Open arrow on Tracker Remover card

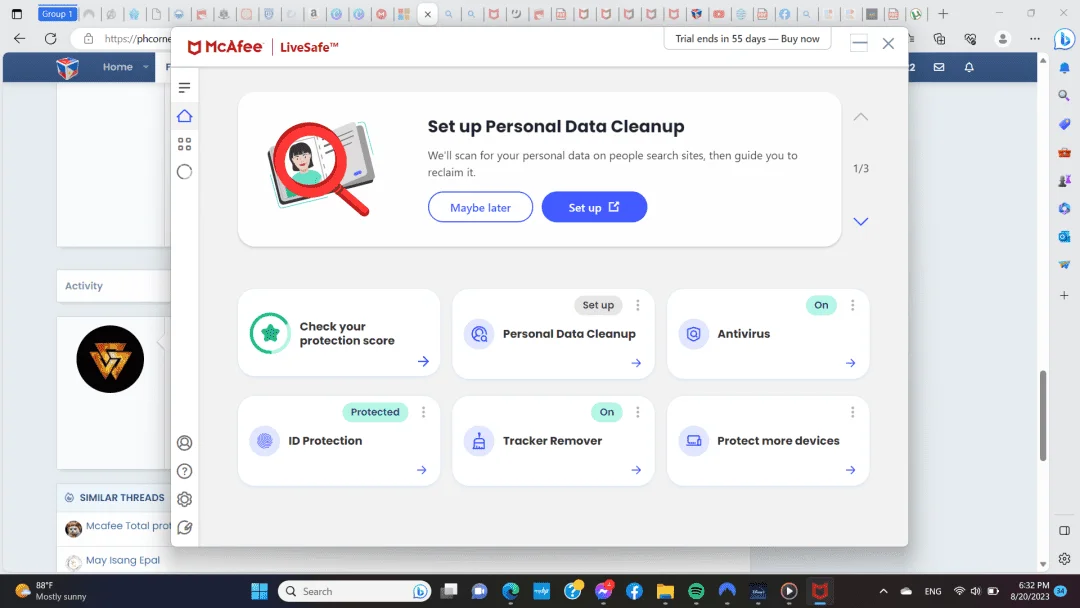point(636,470)
